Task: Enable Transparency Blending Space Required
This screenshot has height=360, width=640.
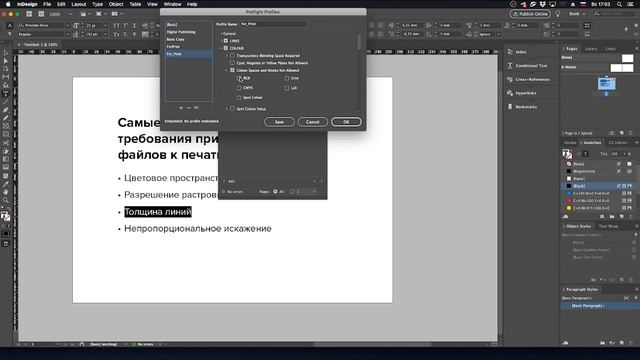Action: point(232,56)
